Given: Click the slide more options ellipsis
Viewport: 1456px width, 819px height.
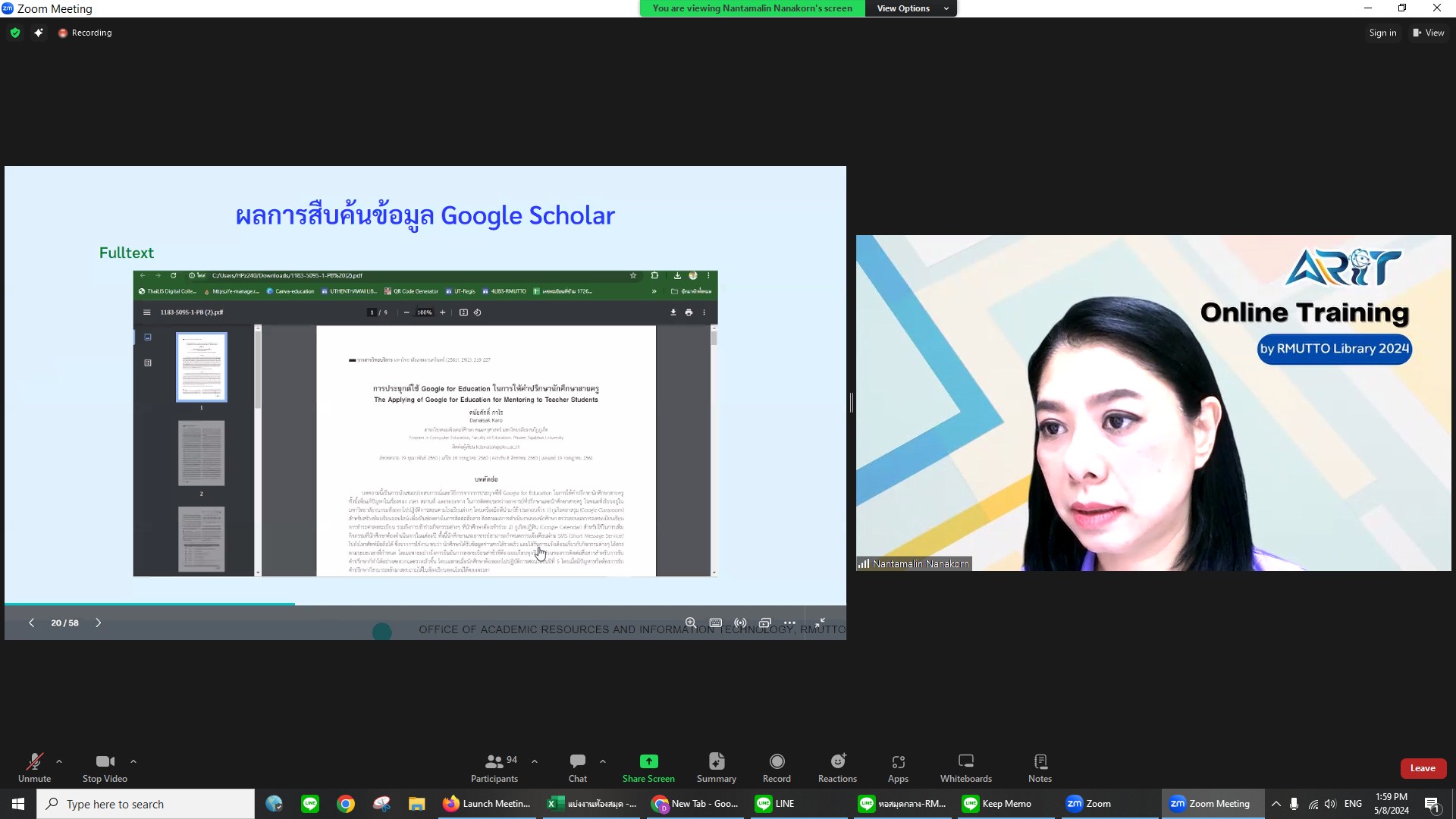Looking at the screenshot, I should click(789, 623).
